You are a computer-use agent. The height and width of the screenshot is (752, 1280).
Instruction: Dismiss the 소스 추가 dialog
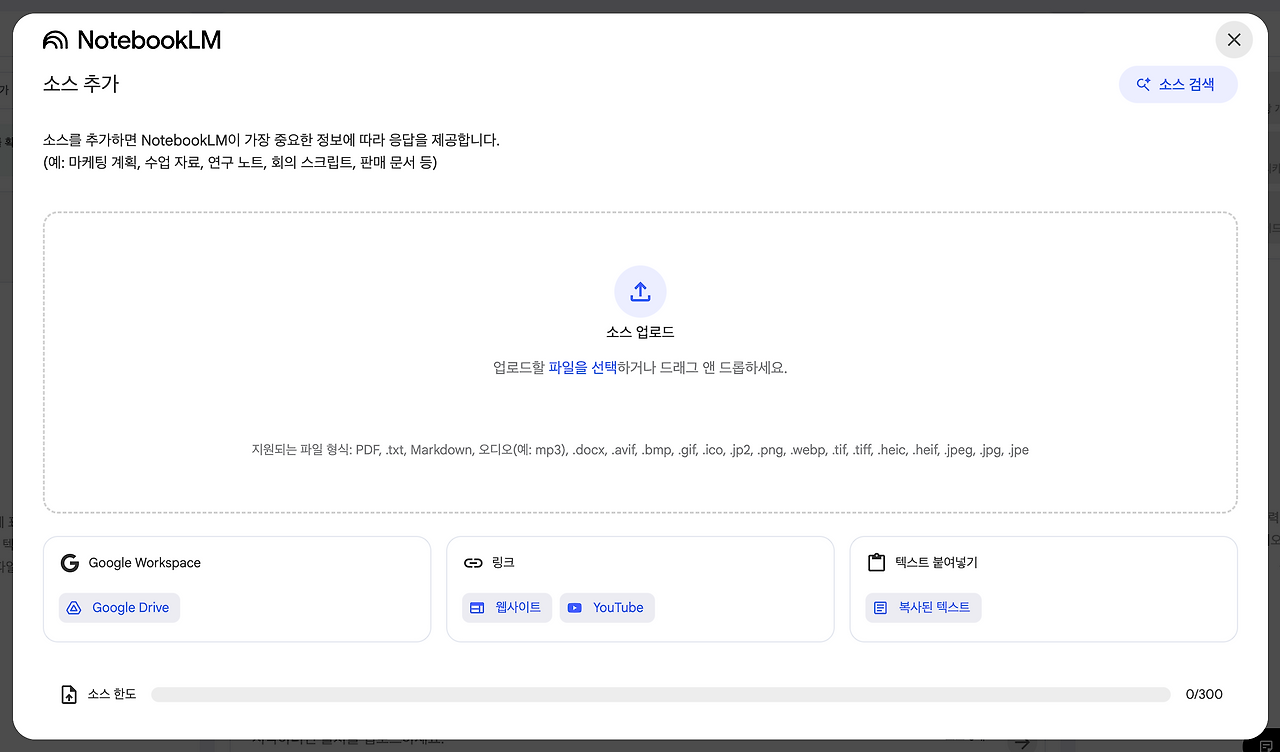coord(1234,40)
